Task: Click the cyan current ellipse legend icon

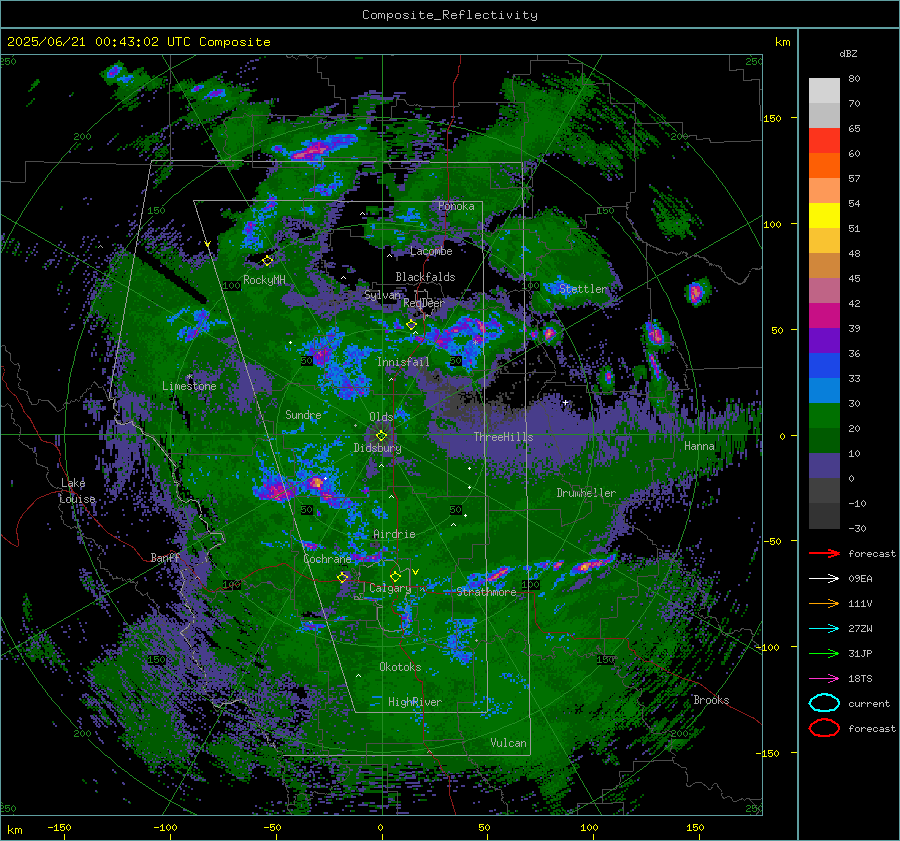Action: pos(824,703)
